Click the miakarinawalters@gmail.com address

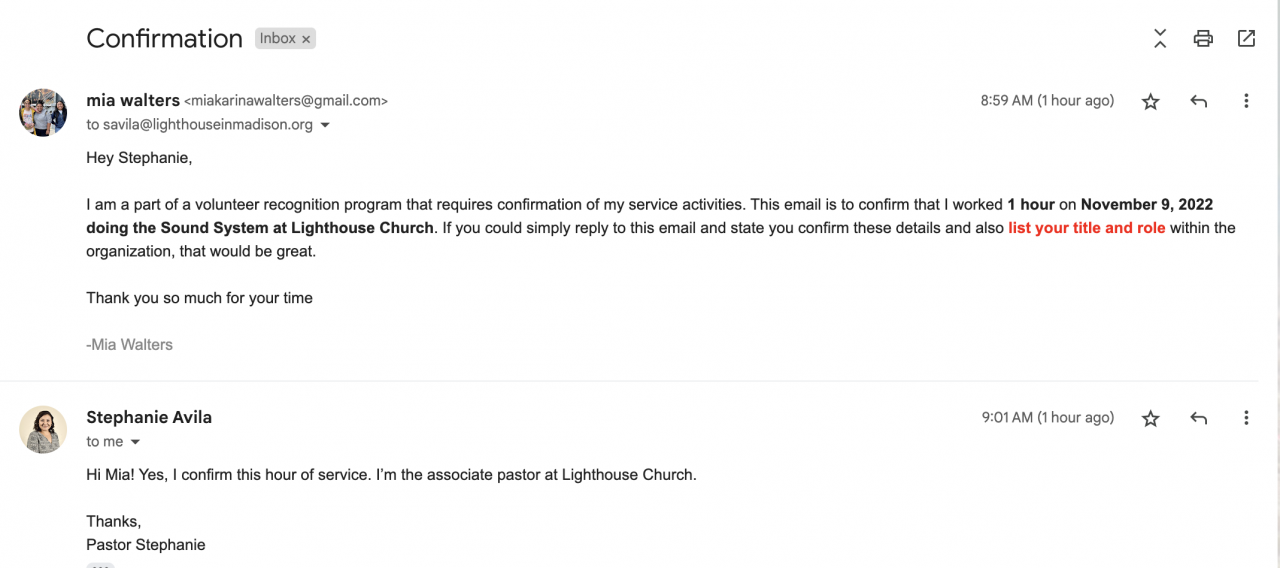click(286, 101)
